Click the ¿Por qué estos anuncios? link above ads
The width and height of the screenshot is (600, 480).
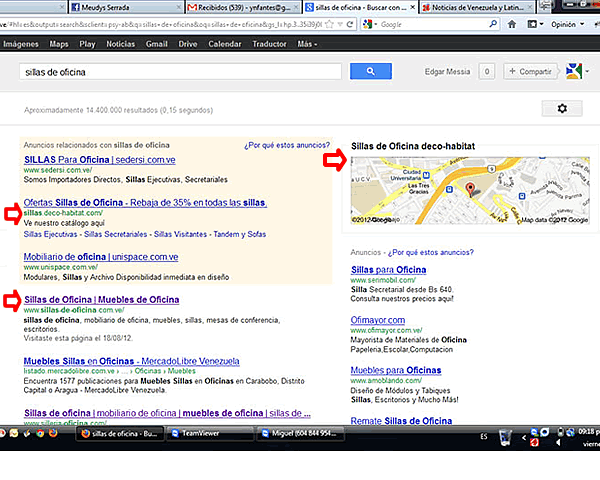(286, 145)
